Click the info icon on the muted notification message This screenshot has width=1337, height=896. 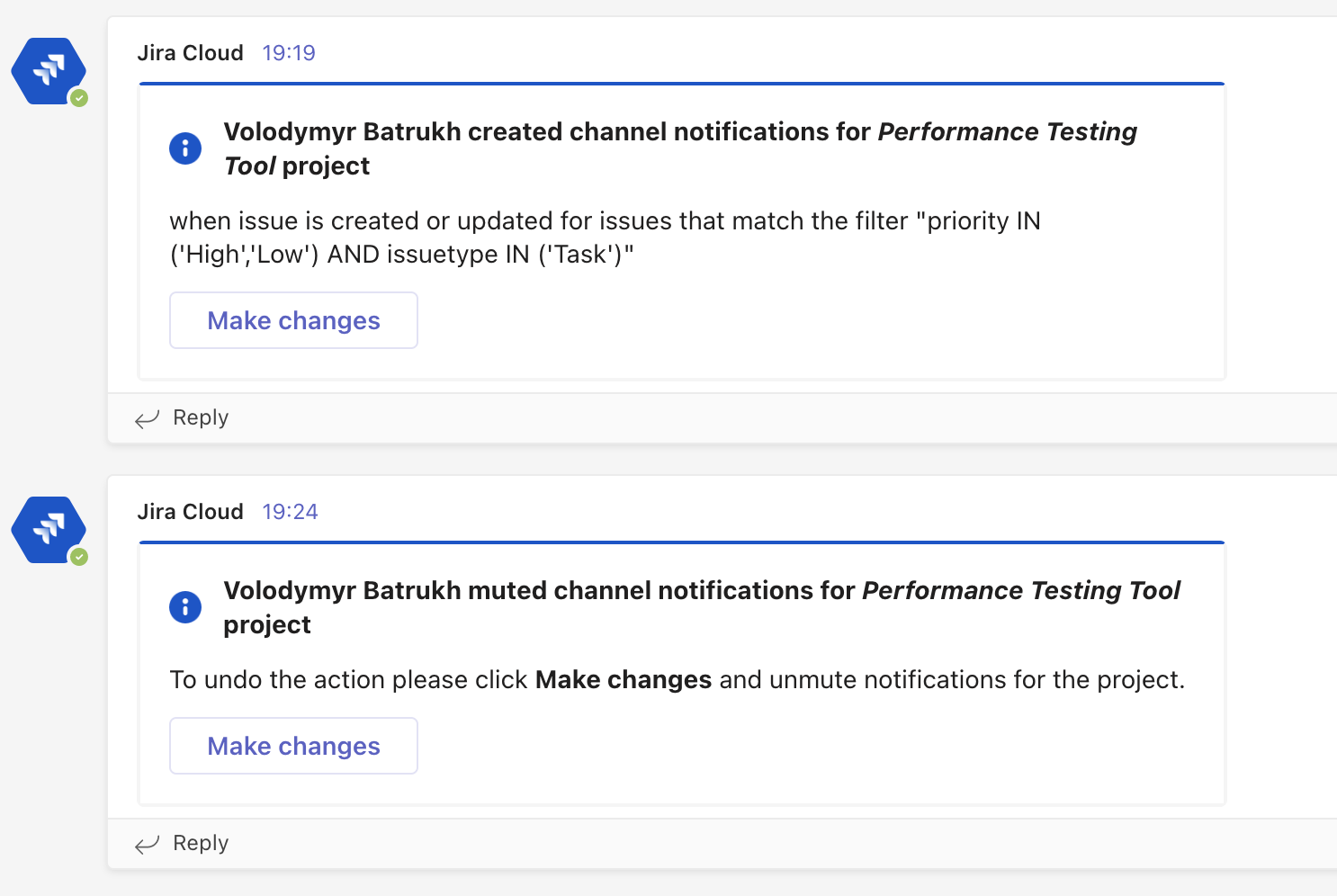coord(185,607)
